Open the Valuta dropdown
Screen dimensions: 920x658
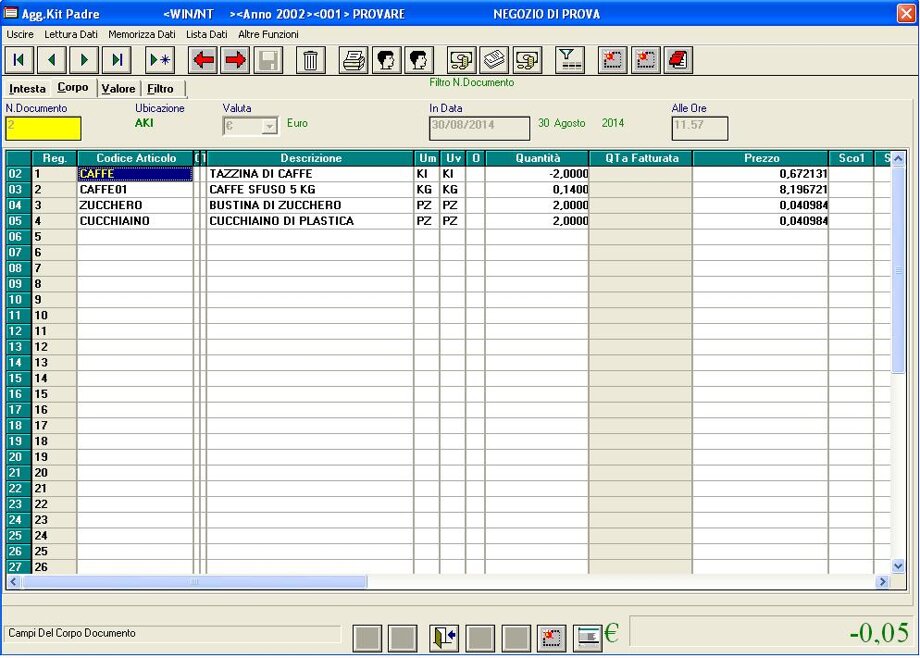tap(268, 127)
